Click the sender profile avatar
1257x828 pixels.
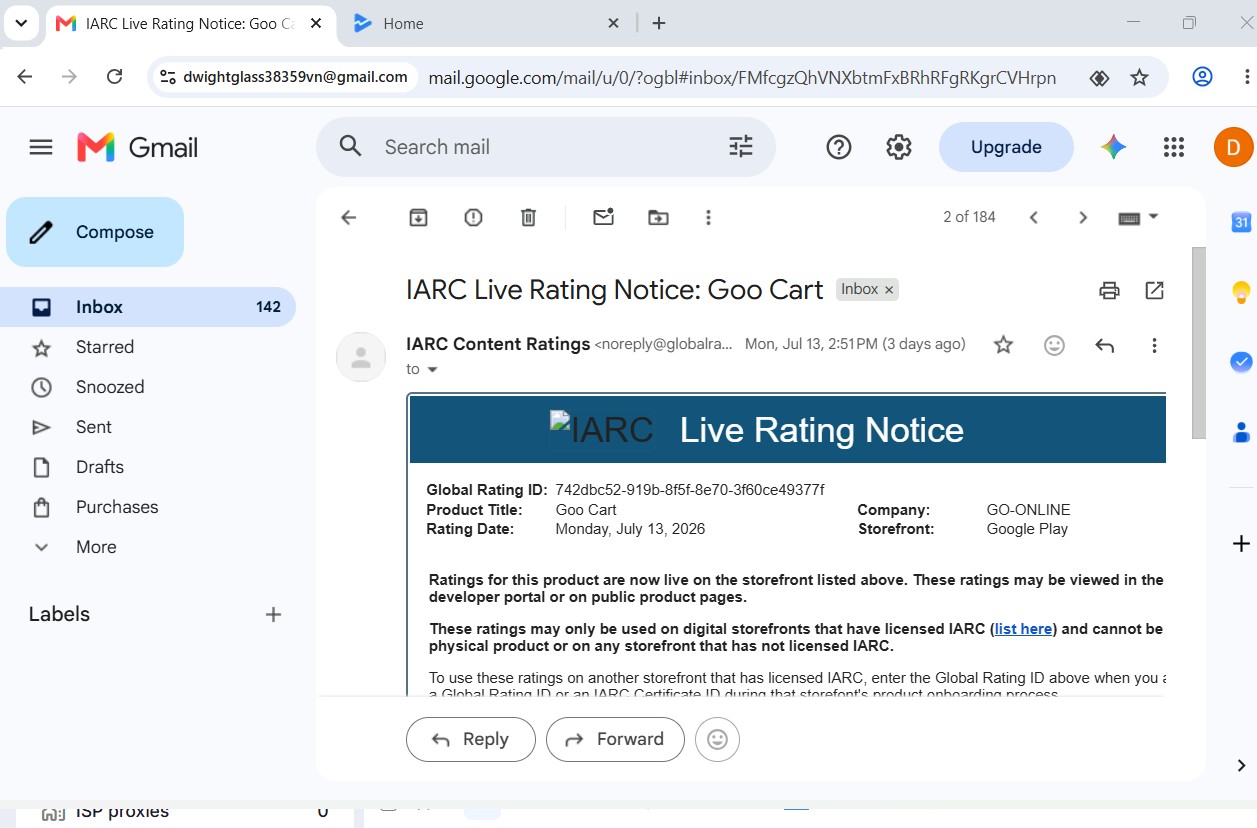click(361, 357)
